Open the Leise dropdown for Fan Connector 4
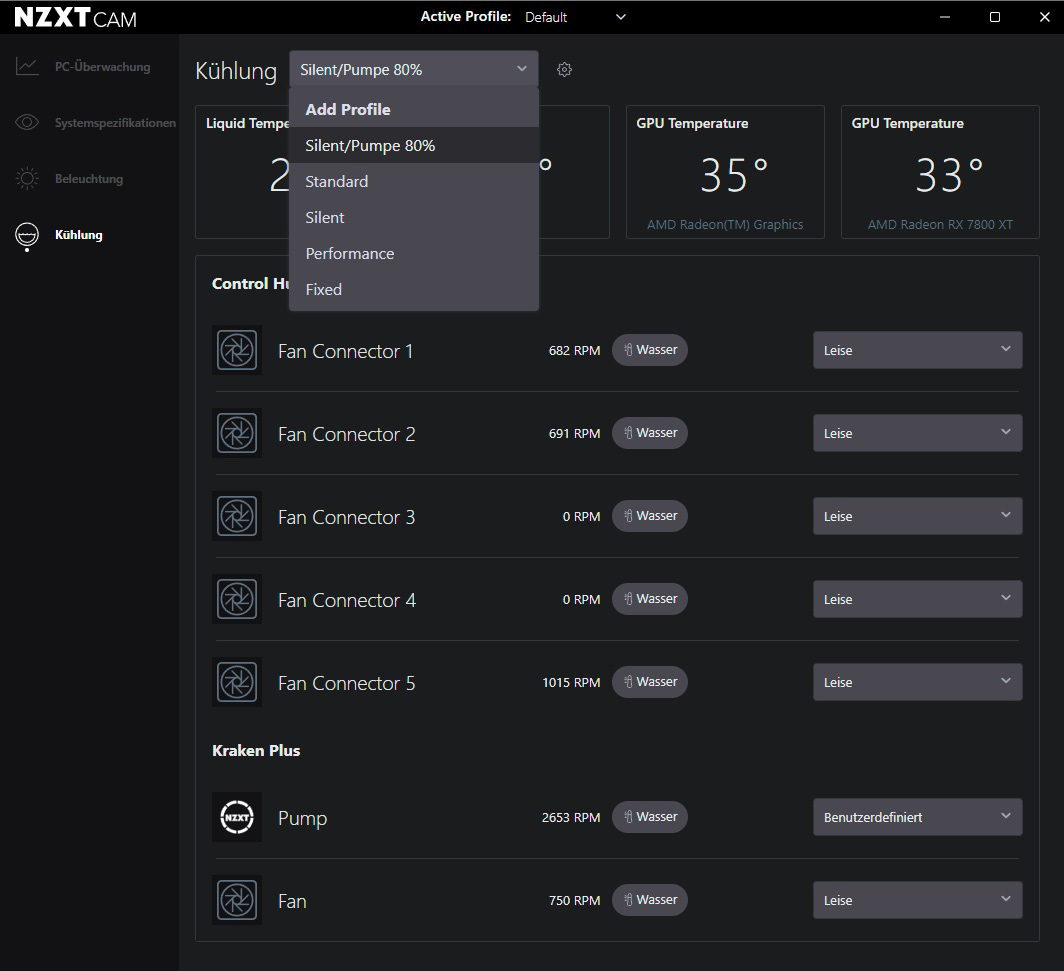The width and height of the screenshot is (1064, 971). tap(917, 599)
